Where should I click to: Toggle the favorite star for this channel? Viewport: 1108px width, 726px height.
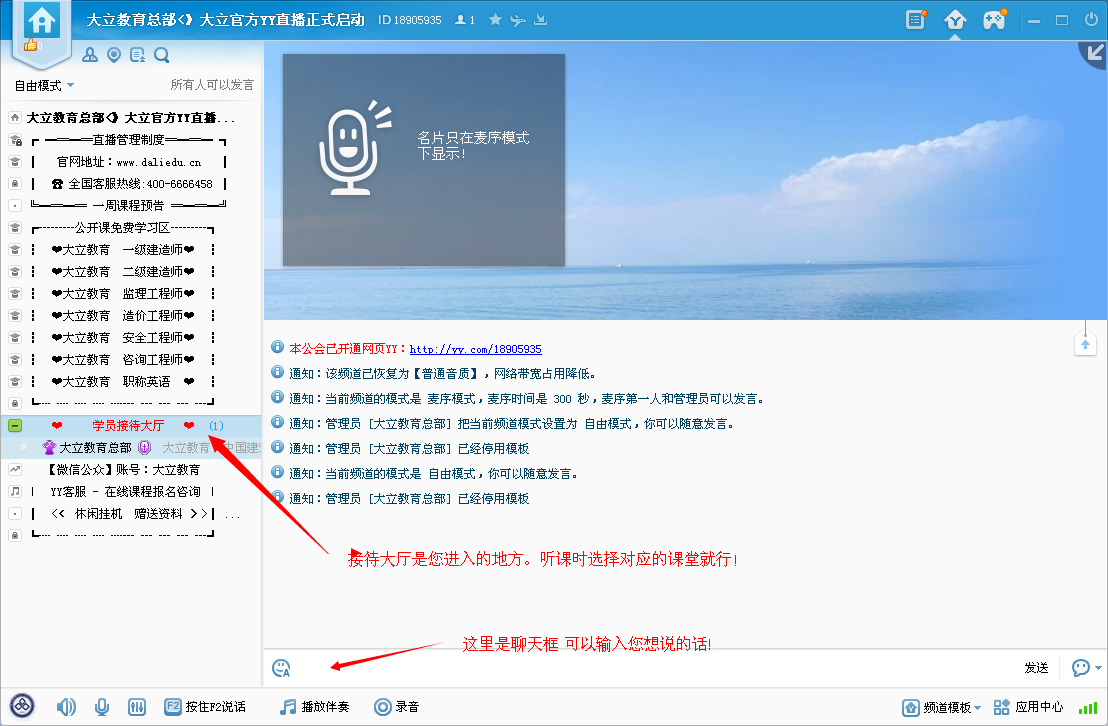pos(495,20)
